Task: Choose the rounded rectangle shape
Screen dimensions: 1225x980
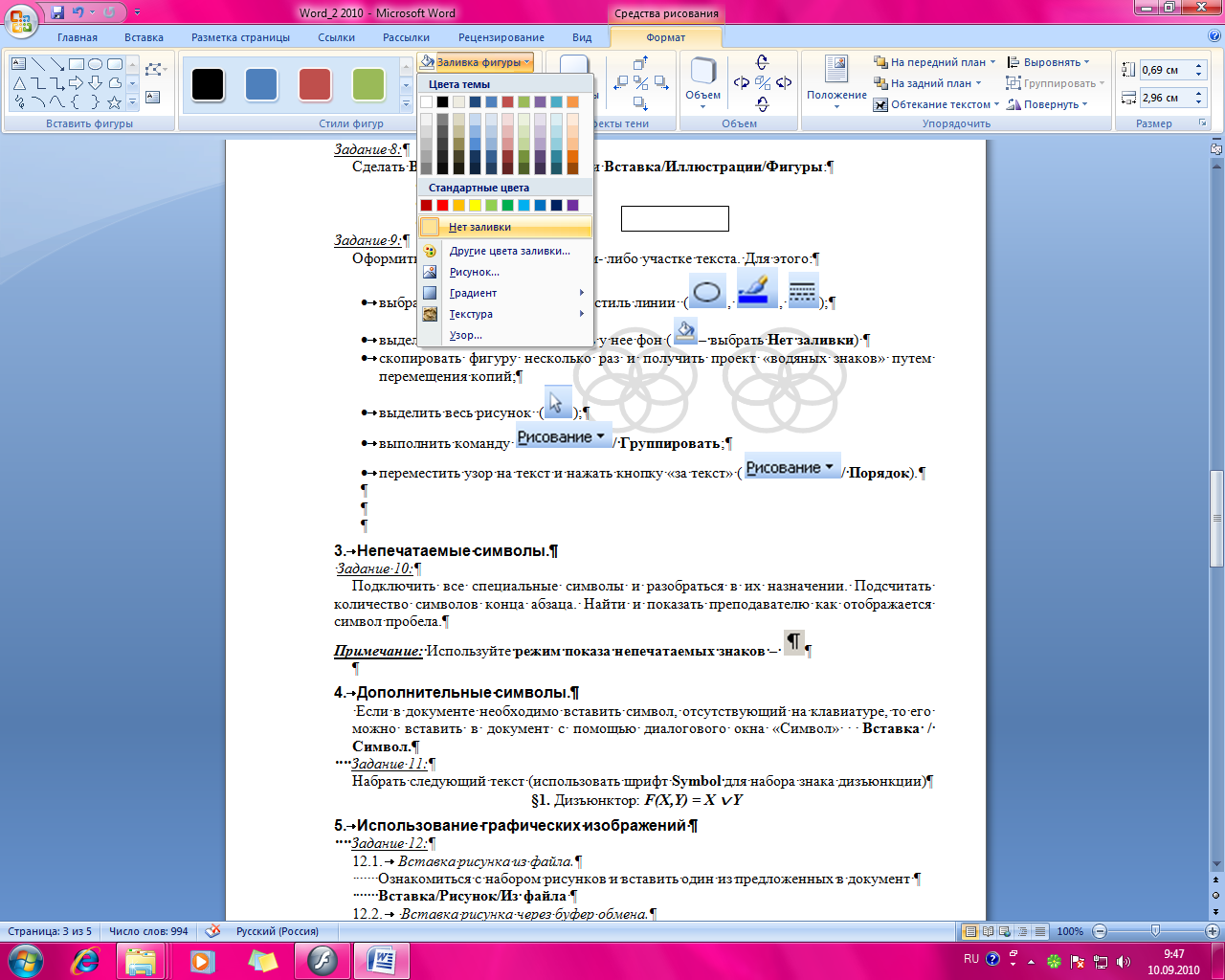Action: [115, 64]
